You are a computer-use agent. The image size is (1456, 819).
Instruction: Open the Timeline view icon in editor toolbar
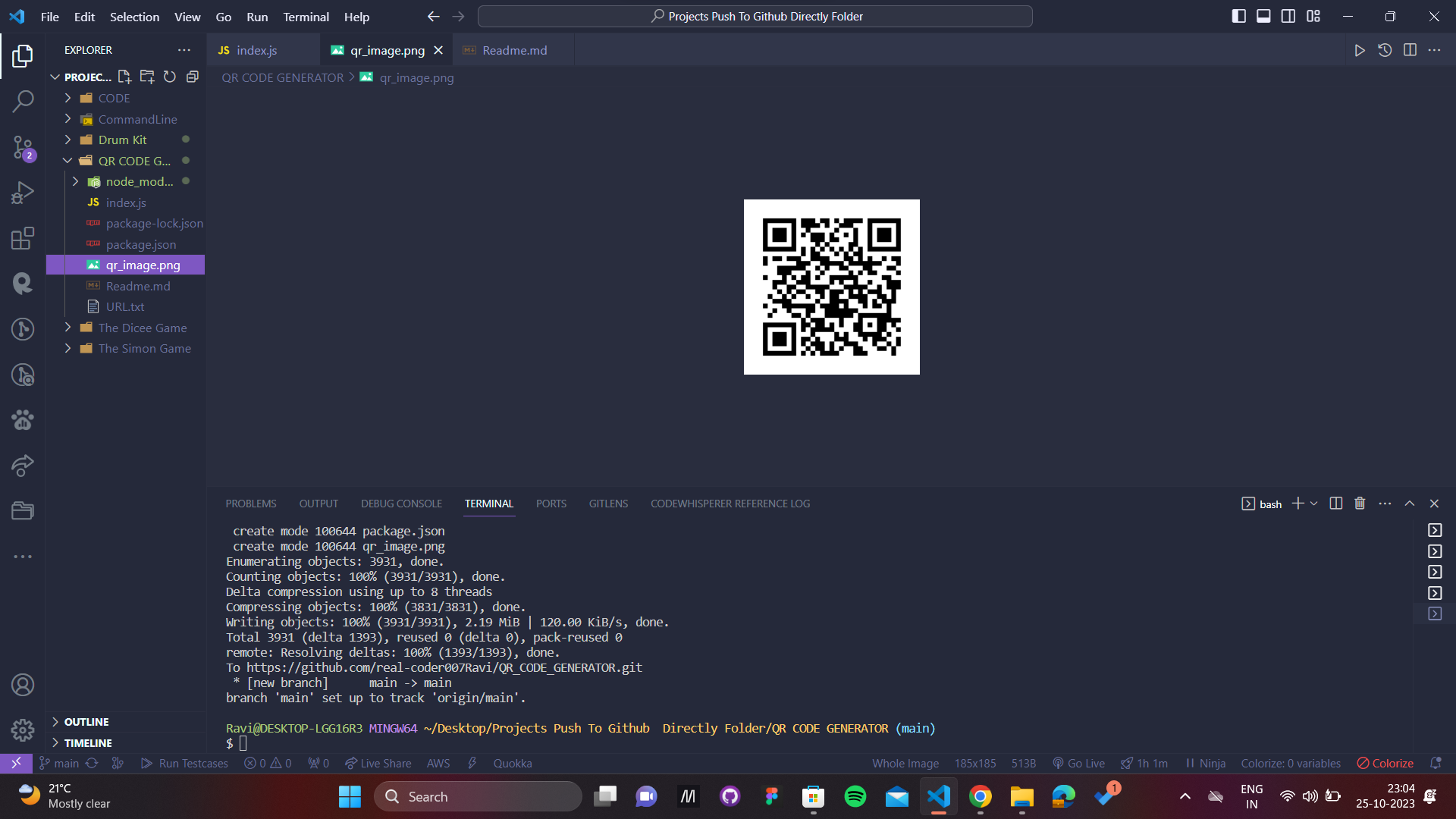tap(1385, 50)
